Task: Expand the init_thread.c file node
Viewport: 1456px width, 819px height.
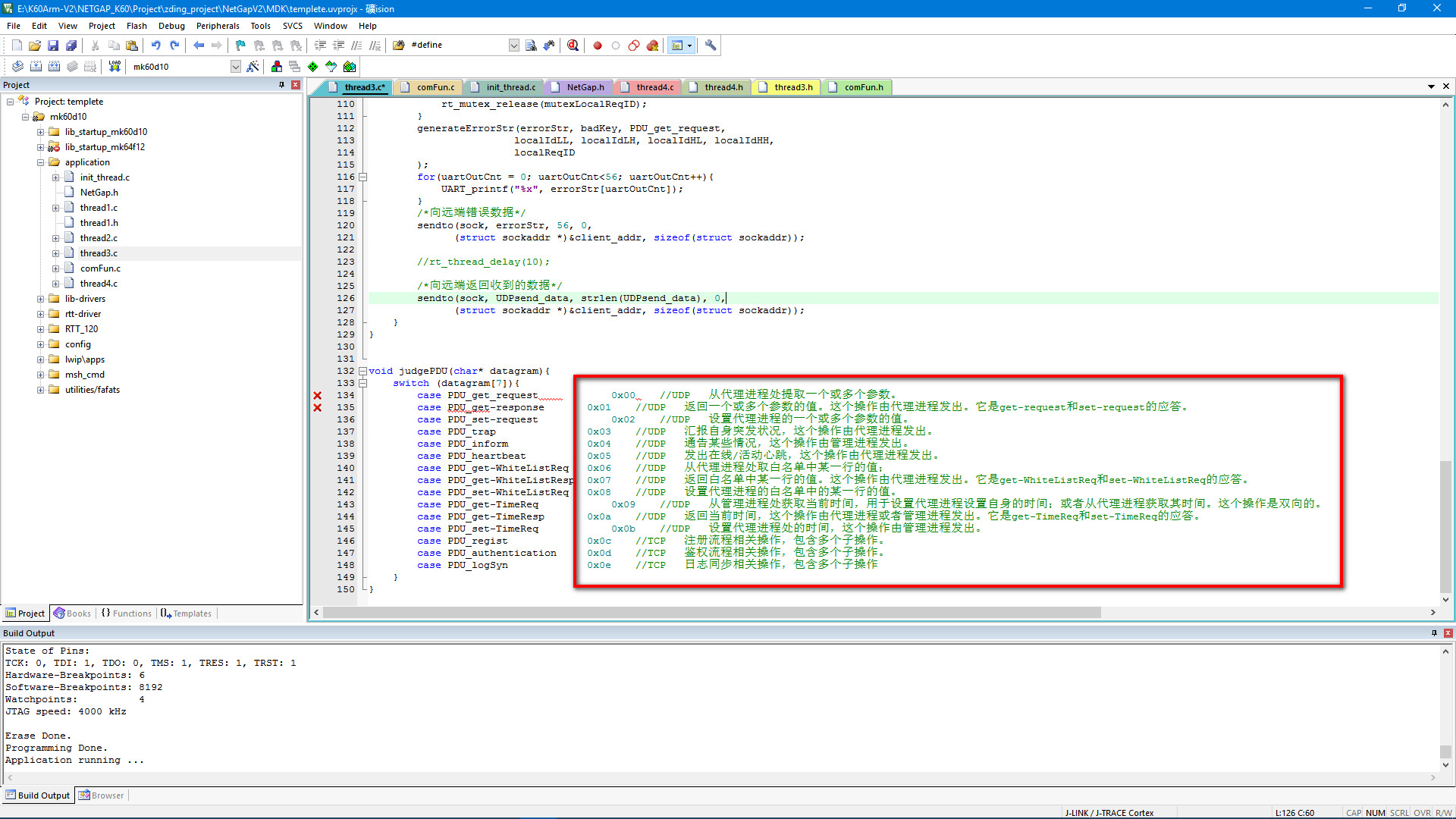Action: click(x=56, y=177)
